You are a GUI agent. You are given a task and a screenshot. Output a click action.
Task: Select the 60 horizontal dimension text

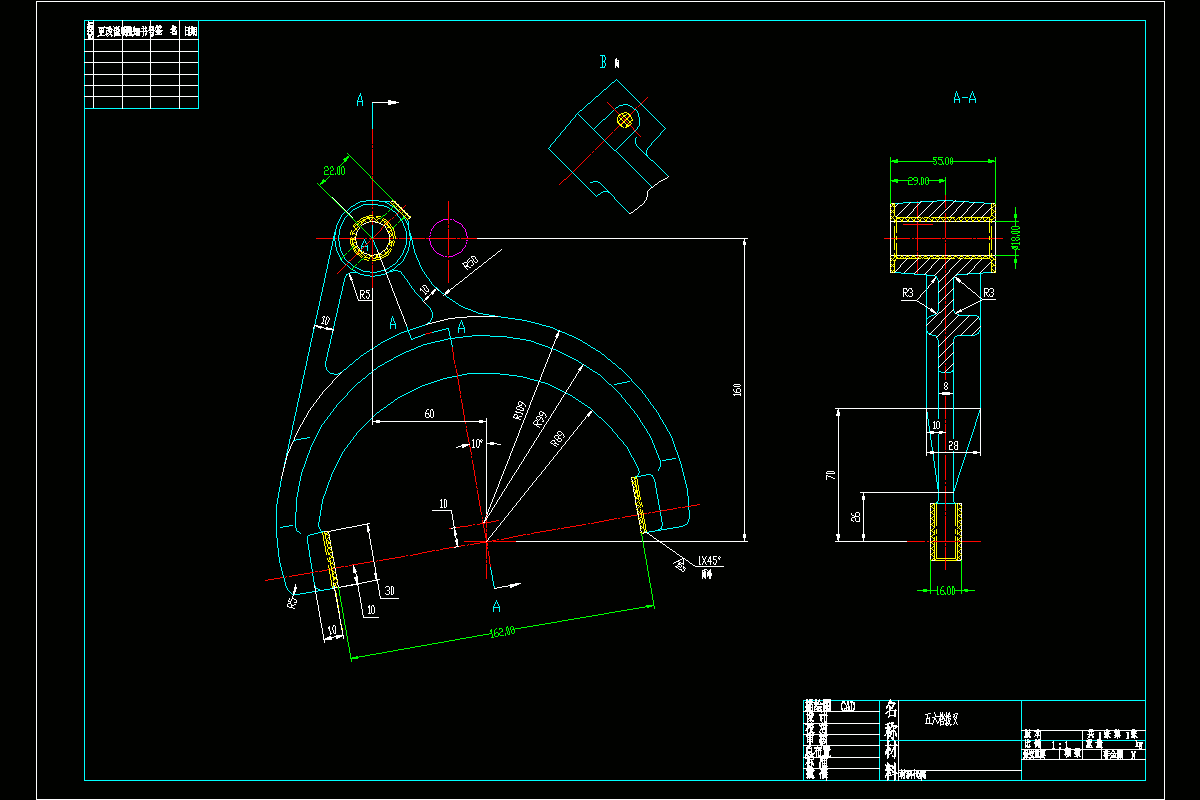(x=430, y=412)
